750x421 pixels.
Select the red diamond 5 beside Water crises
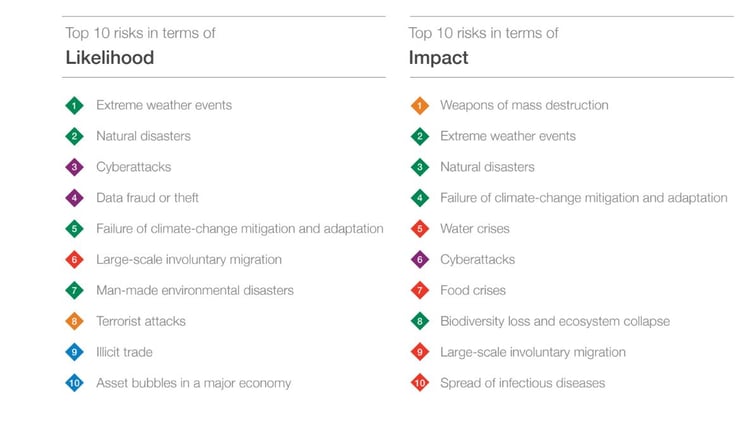(x=419, y=229)
